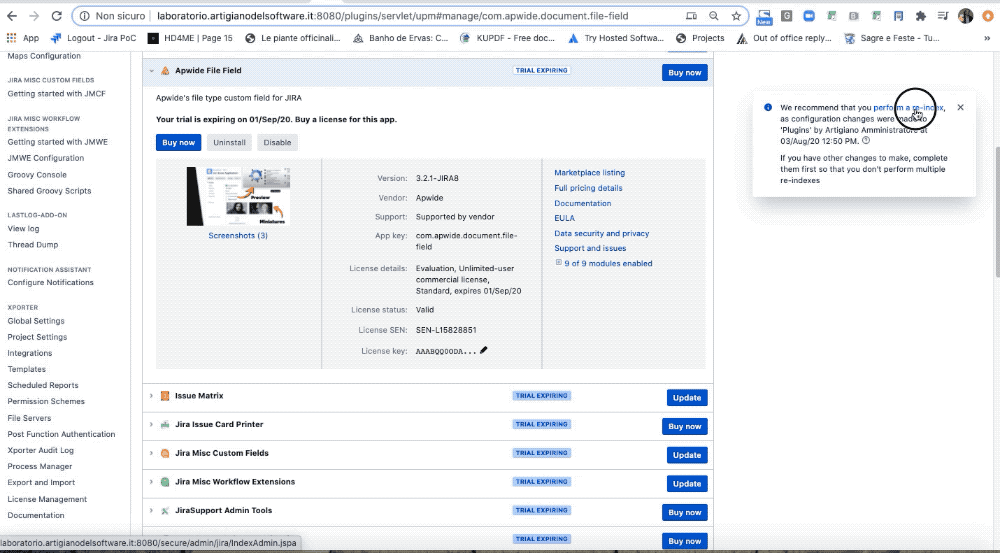The width and height of the screenshot is (1000, 553).
Task: Open JMWE Configuration in sidebar
Action: pyautogui.click(x=46, y=158)
